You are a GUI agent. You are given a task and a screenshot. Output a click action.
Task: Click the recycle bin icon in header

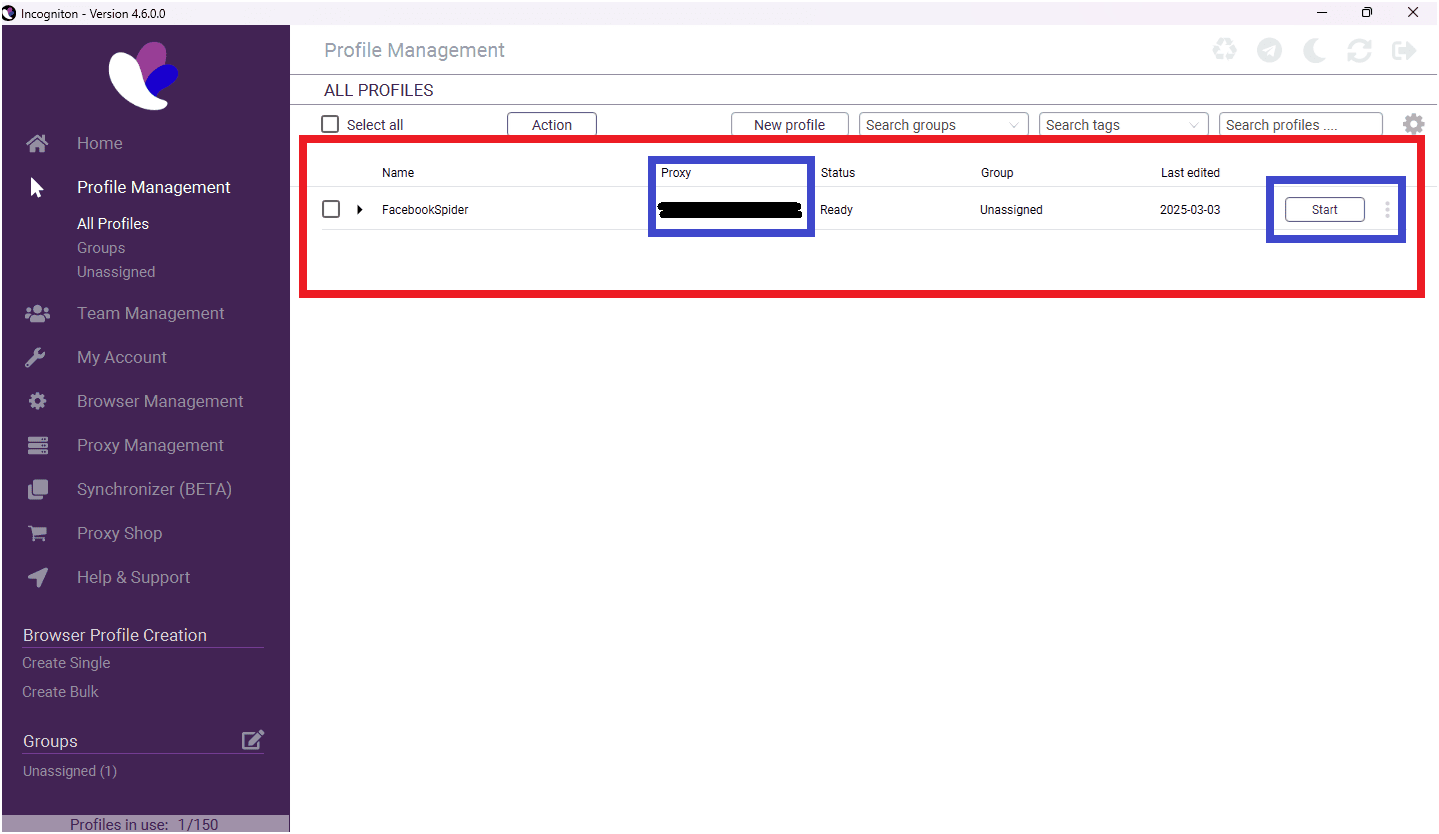click(x=1224, y=50)
